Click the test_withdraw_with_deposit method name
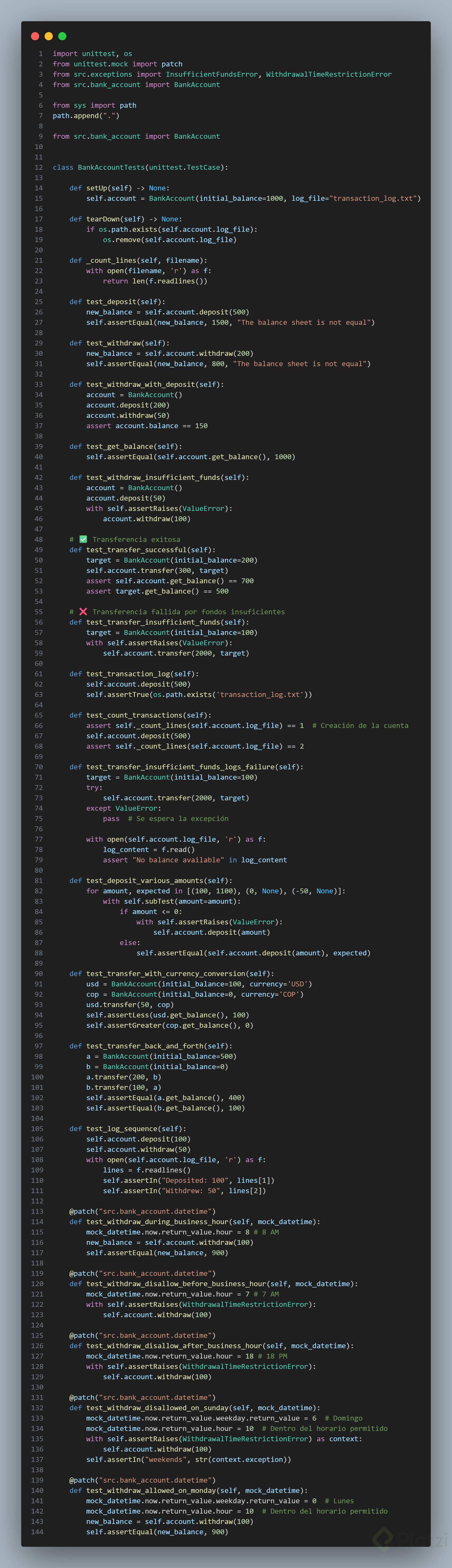The image size is (452, 1568). coord(141,385)
